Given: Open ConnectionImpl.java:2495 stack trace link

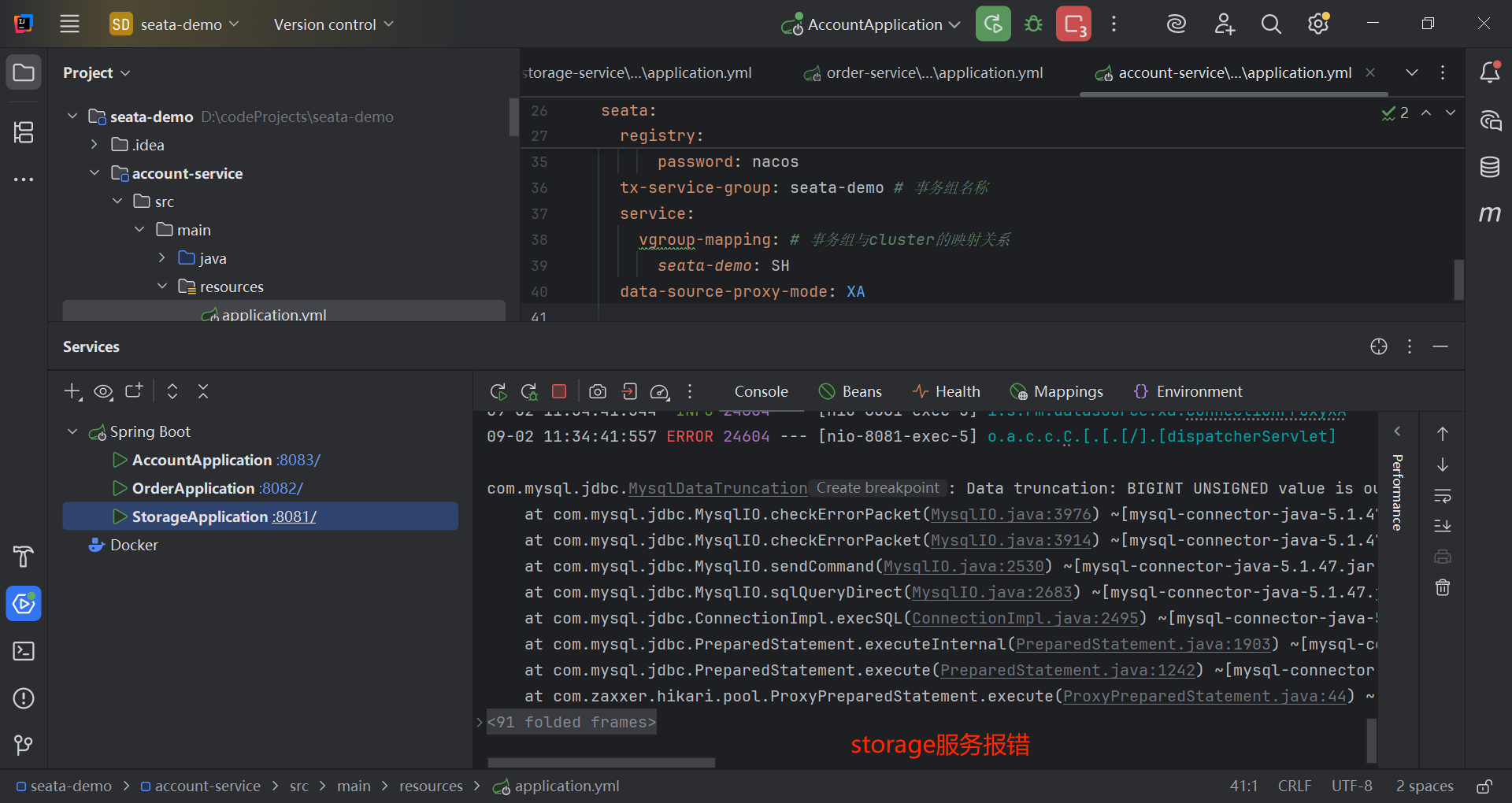Looking at the screenshot, I should point(1025,618).
